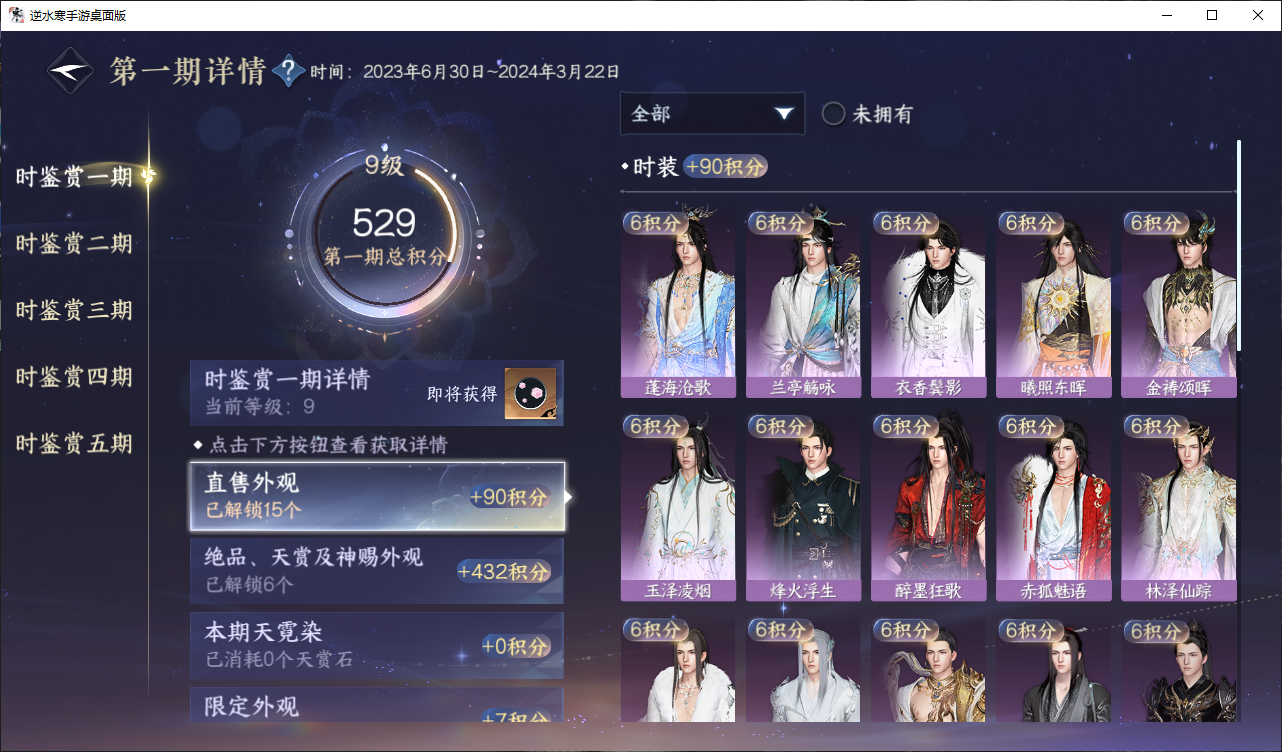The image size is (1282, 752).
Task: Select the 蓬海沧歌 outfit thumbnail
Action: point(678,304)
